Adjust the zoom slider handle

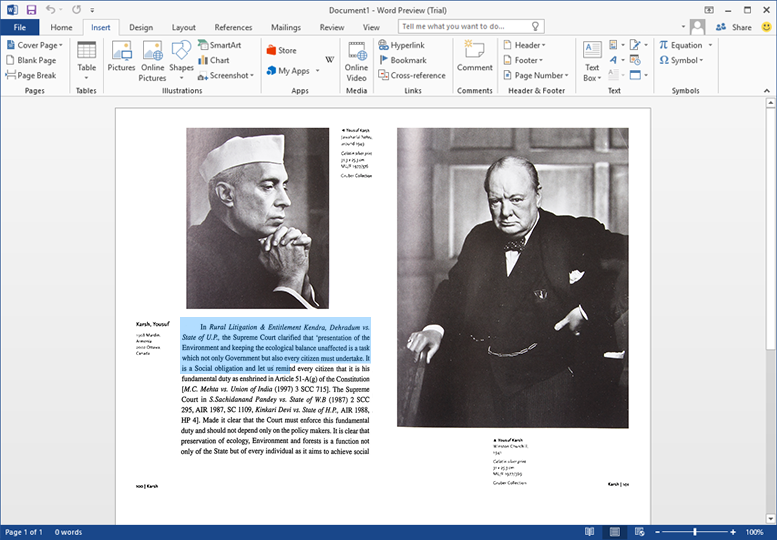click(x=694, y=532)
